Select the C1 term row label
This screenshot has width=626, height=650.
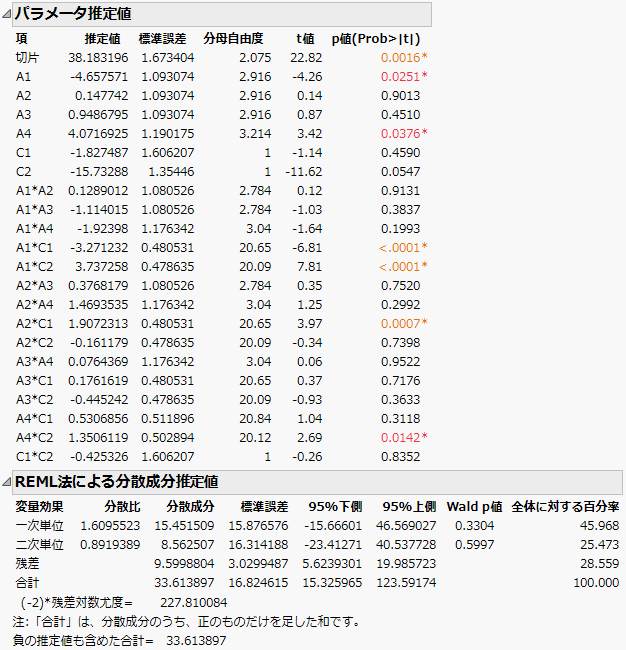click(x=24, y=153)
